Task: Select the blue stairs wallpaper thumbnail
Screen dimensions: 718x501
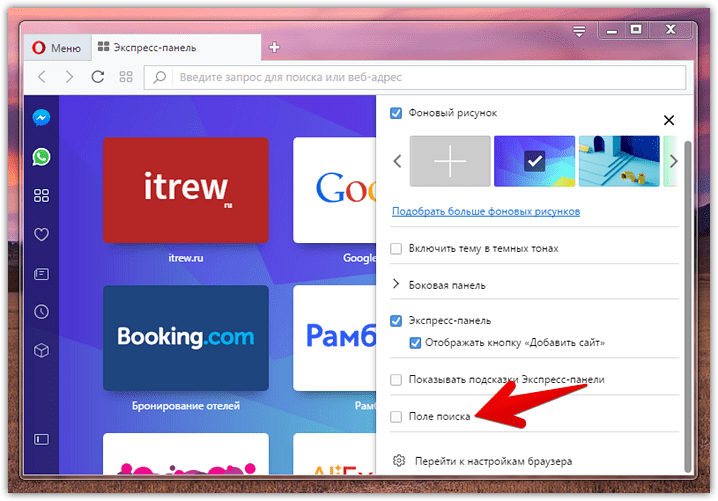Action: point(619,161)
